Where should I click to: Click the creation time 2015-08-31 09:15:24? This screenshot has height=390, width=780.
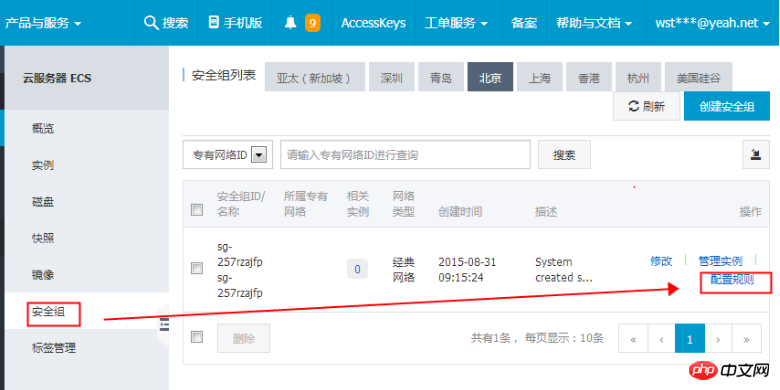tap(468, 270)
